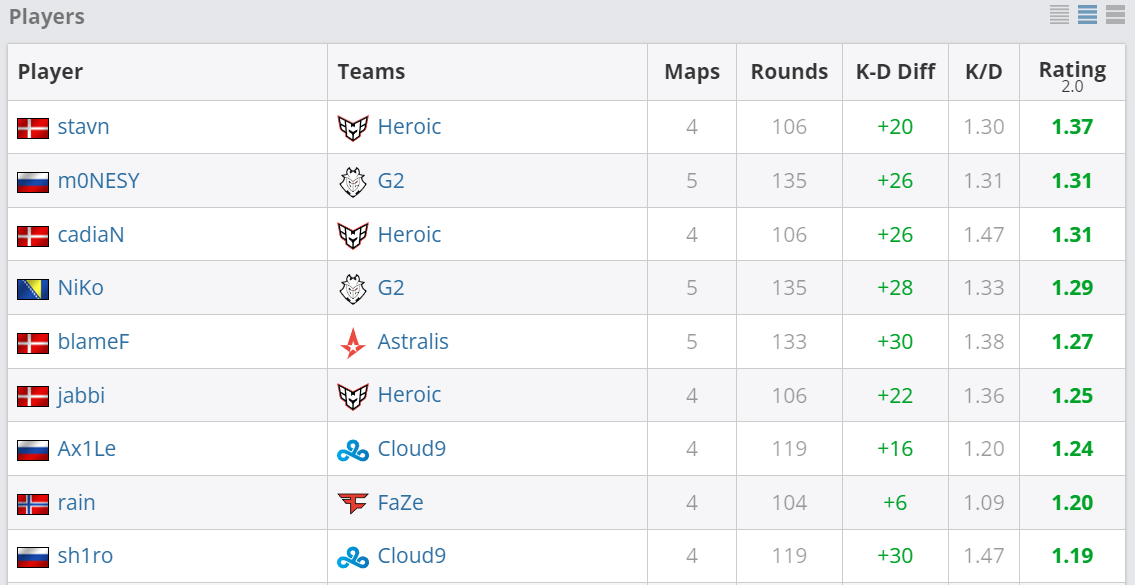Click the Danish flag next to stavn
Image resolution: width=1135 pixels, height=585 pixels.
point(33,126)
